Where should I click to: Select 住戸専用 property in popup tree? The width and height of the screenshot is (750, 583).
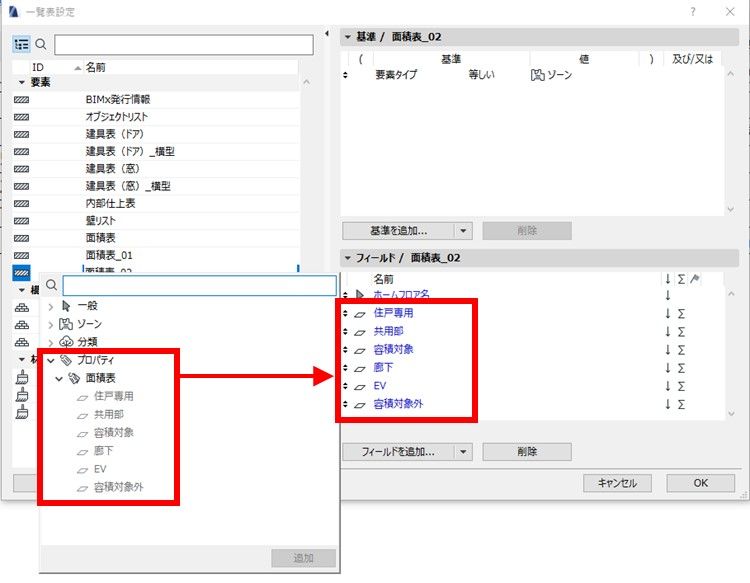click(x=113, y=396)
